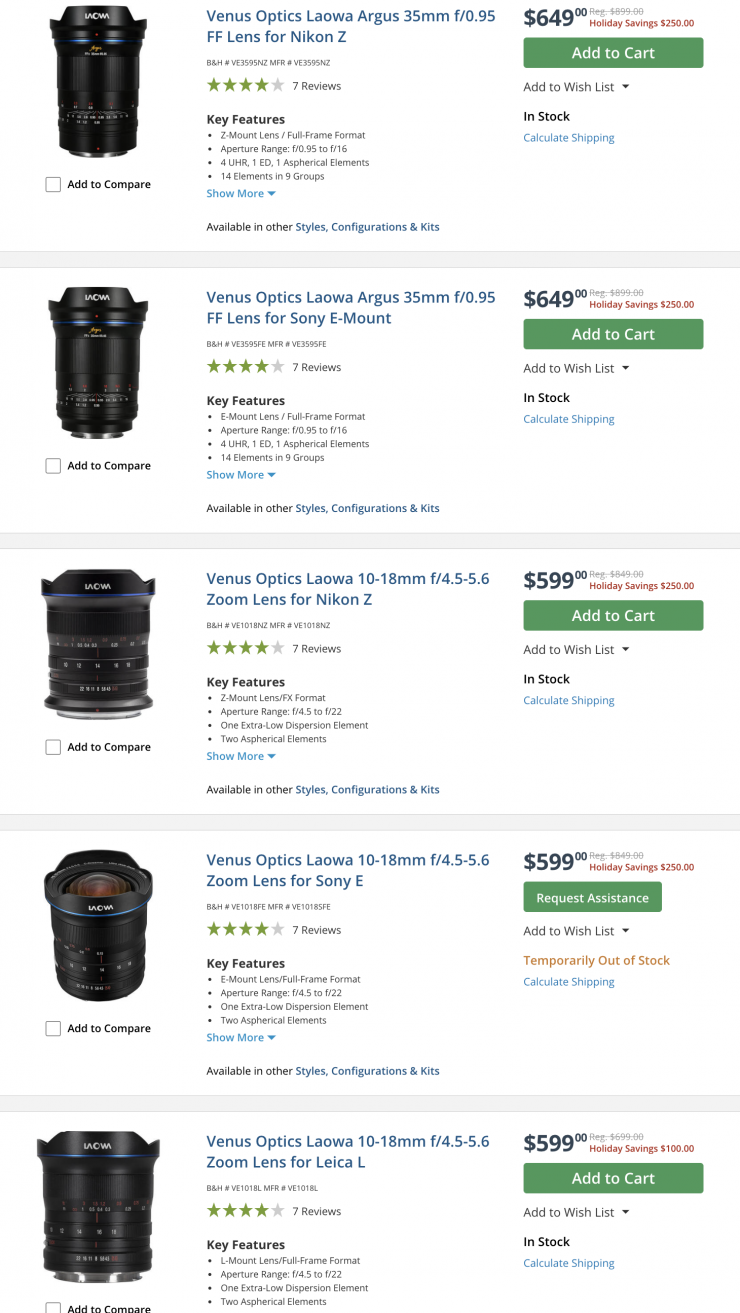
Task: Check Add to Compare for Argus Nikon Z
Action: (x=54, y=185)
